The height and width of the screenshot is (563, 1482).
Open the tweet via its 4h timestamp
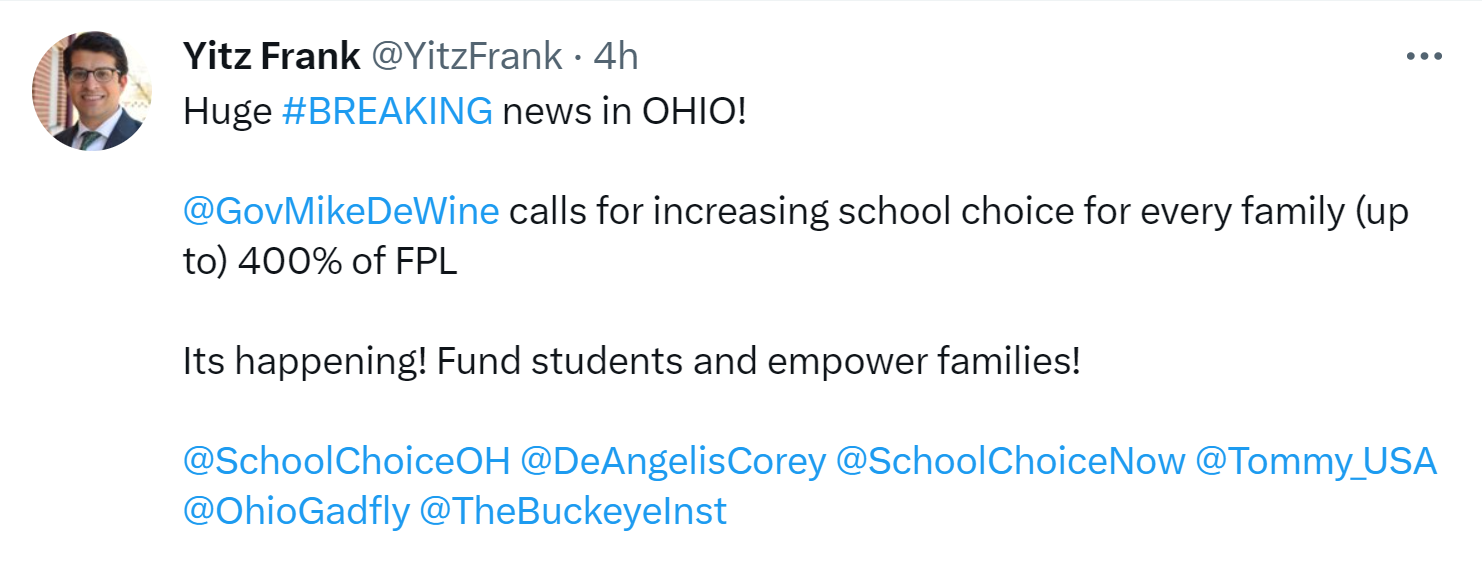pyautogui.click(x=615, y=57)
